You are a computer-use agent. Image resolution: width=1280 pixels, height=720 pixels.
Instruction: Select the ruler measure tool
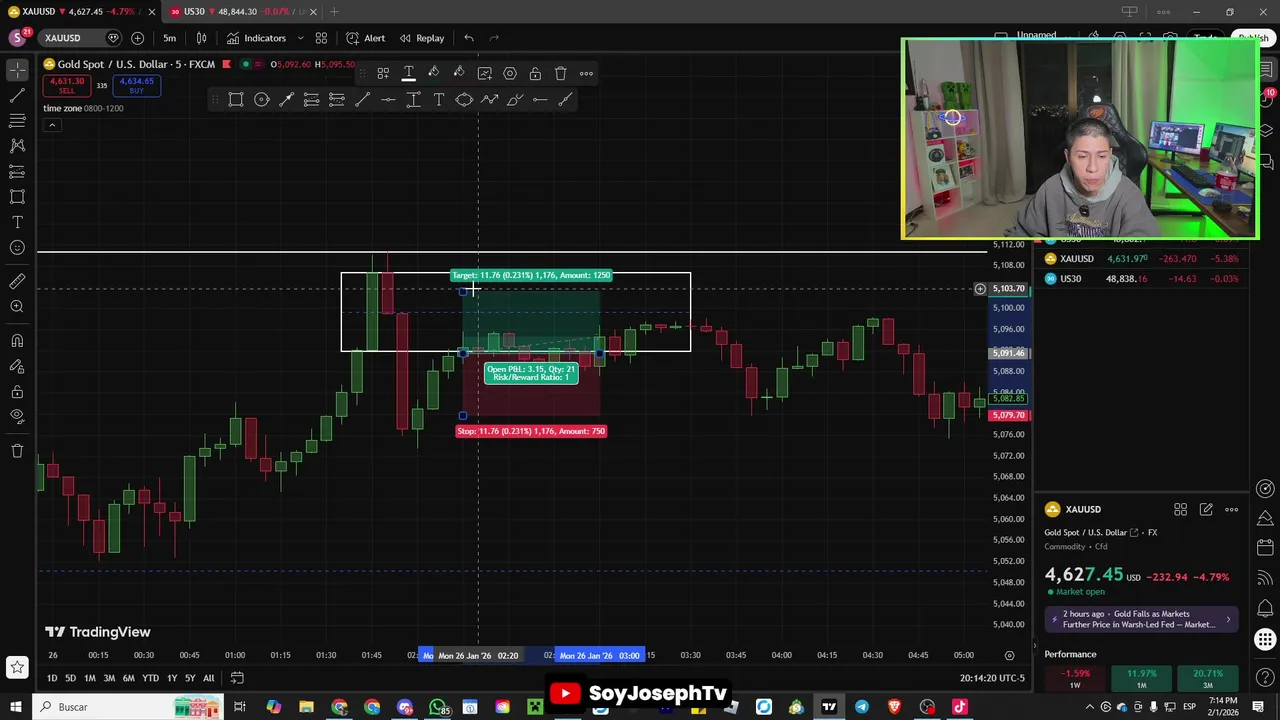17,282
